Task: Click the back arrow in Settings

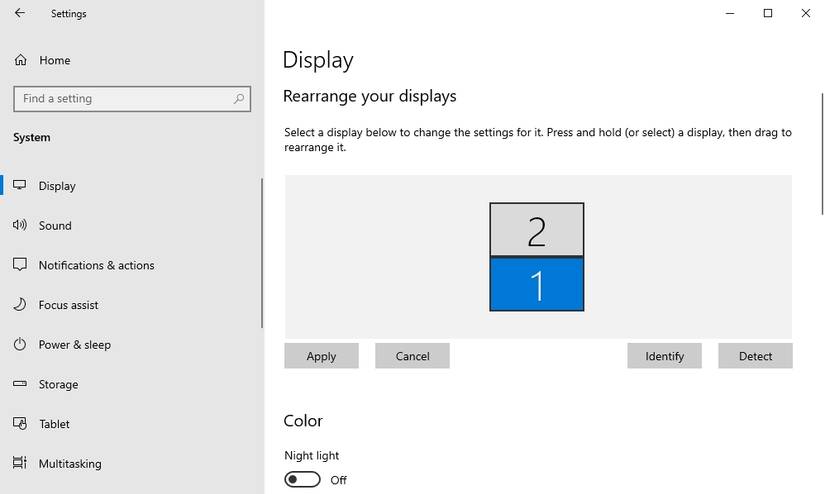Action: pos(20,14)
